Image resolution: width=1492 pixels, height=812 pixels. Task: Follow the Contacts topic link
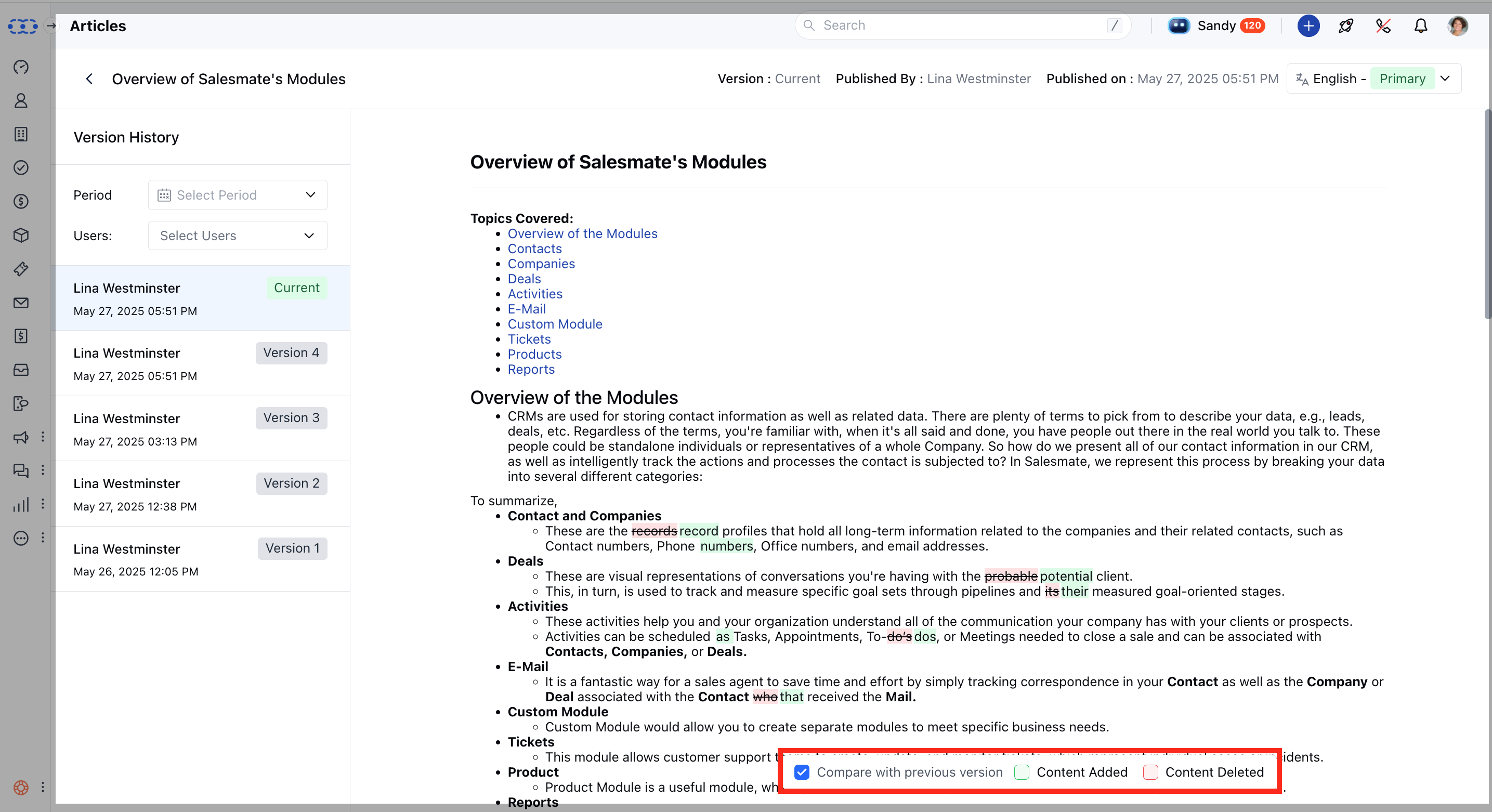(534, 248)
